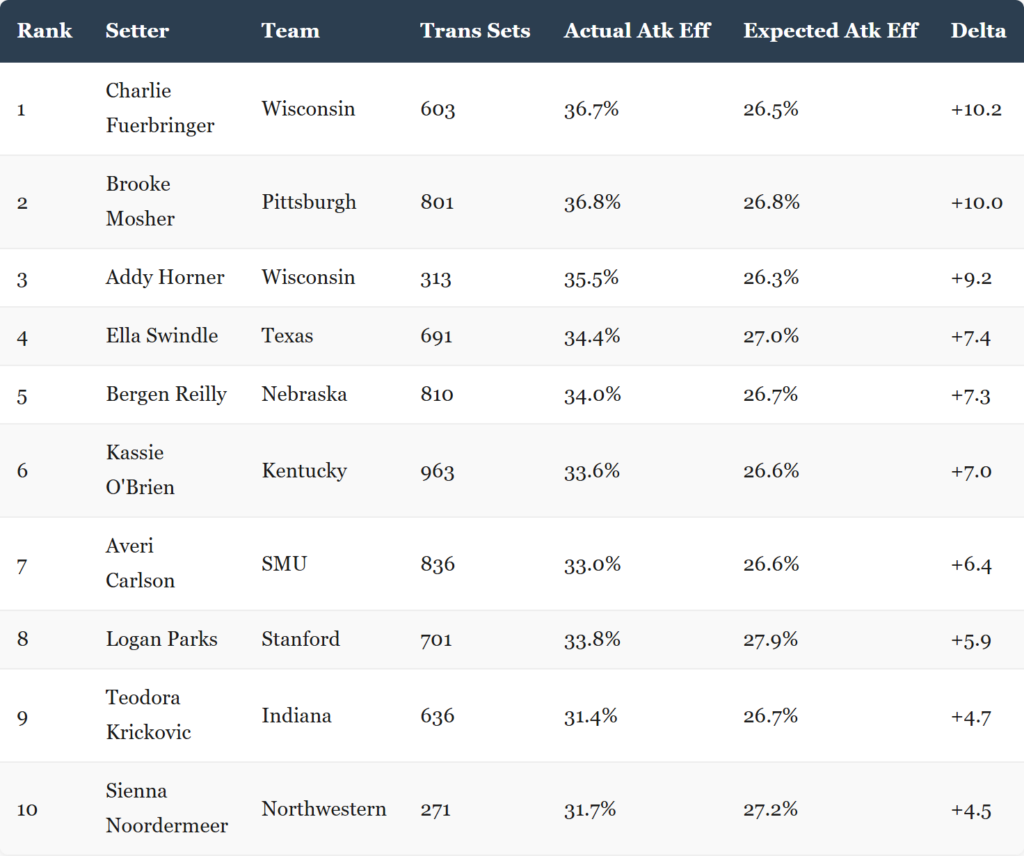This screenshot has height=856, width=1024.
Task: Click the Northwestern team cell
Action: (324, 809)
